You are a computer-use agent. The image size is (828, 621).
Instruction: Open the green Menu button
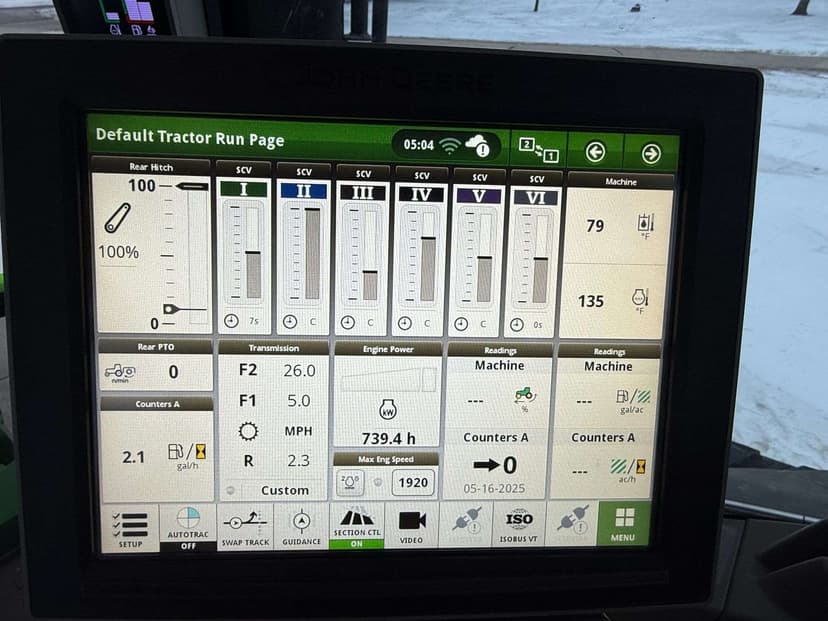click(x=623, y=523)
